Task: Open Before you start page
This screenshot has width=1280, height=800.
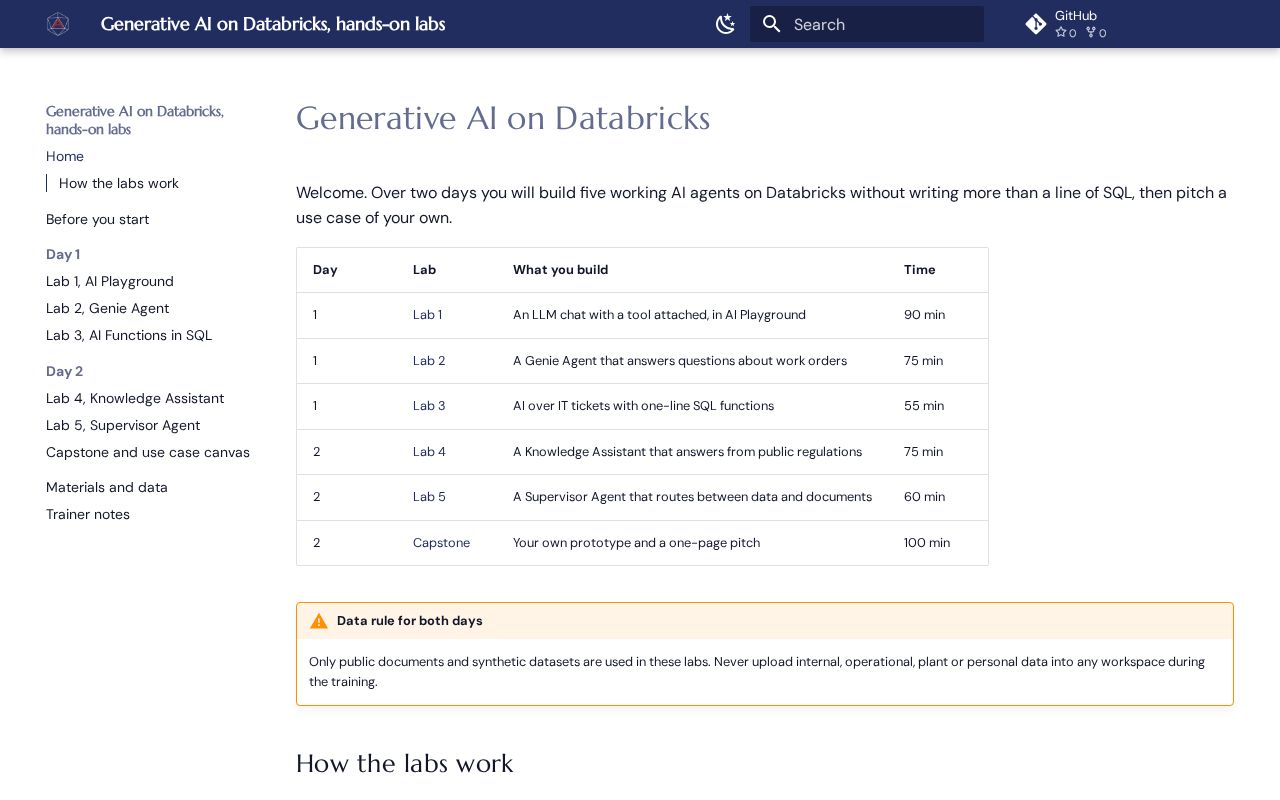Action: pyautogui.click(x=98, y=219)
